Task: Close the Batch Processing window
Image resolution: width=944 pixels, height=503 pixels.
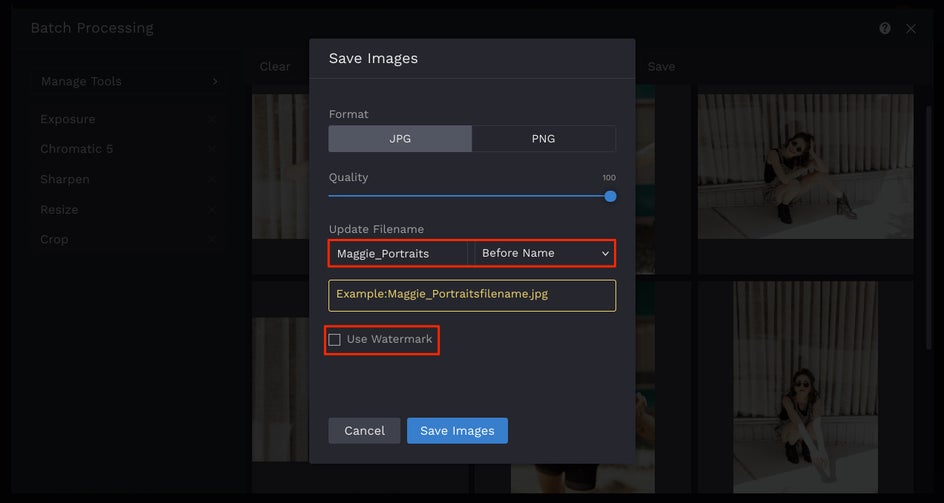Action: [x=911, y=28]
